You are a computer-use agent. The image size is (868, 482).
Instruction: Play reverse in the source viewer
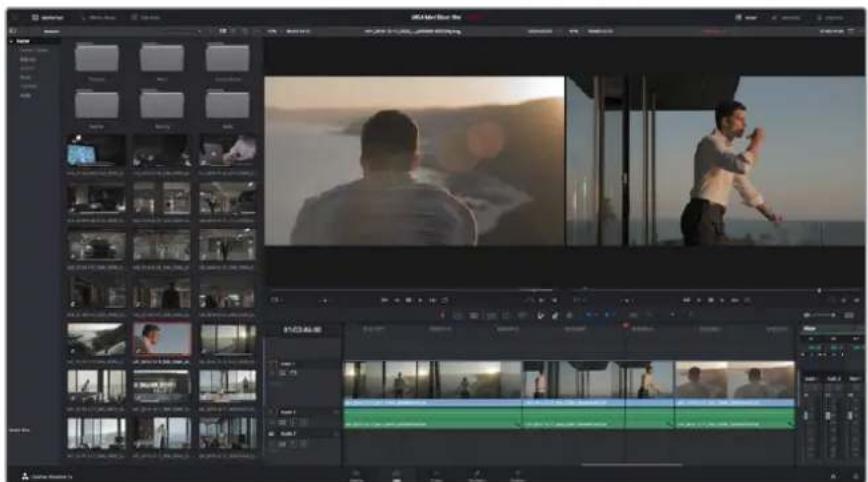(396, 300)
